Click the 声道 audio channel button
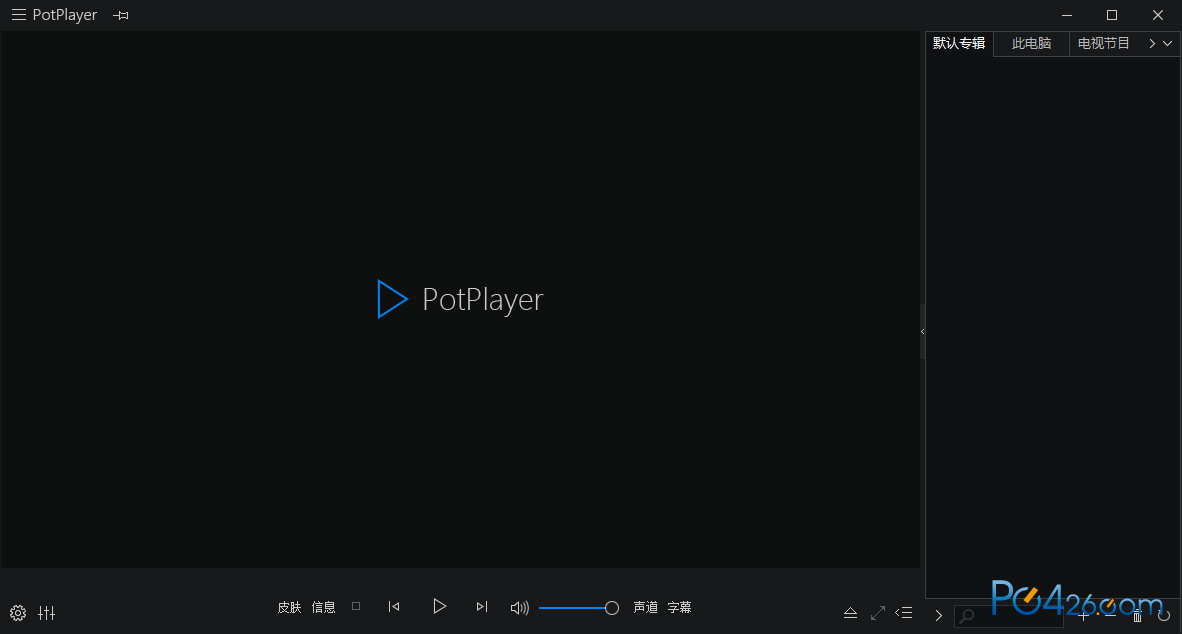Image resolution: width=1182 pixels, height=634 pixels. 645,608
